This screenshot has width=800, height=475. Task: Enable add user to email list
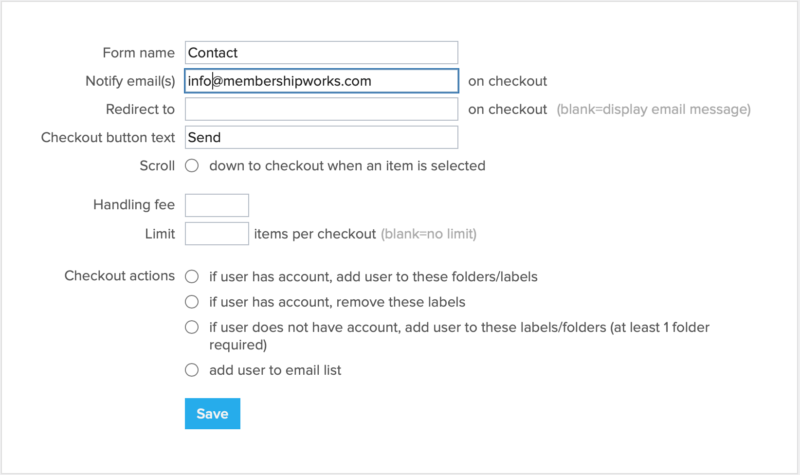tap(192, 370)
